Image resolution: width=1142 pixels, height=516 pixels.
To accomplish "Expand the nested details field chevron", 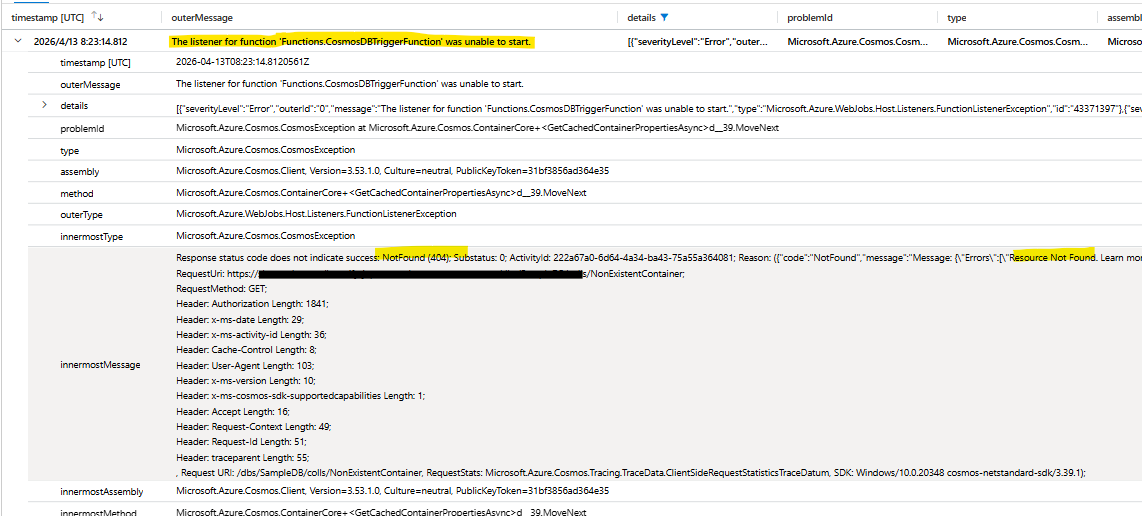I will coord(44,105).
